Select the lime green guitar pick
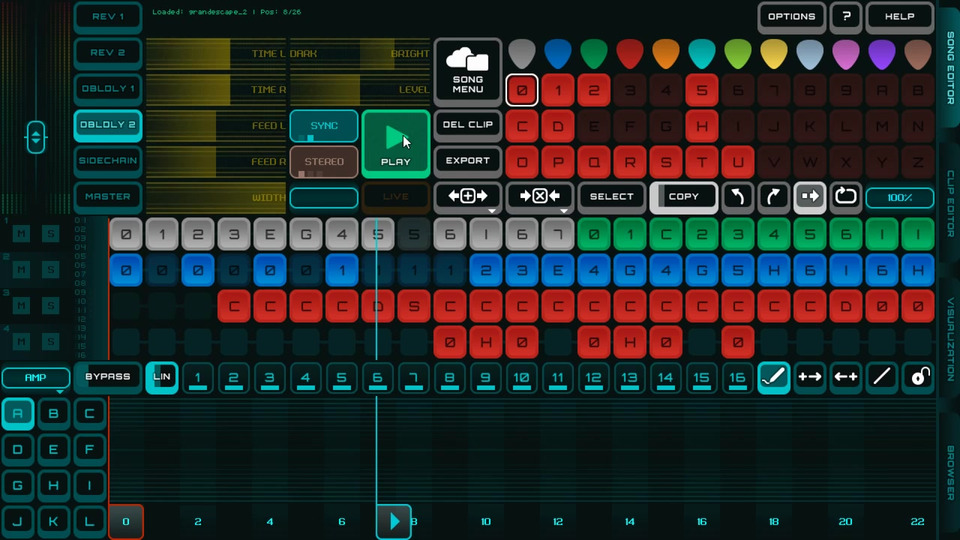 pos(738,54)
